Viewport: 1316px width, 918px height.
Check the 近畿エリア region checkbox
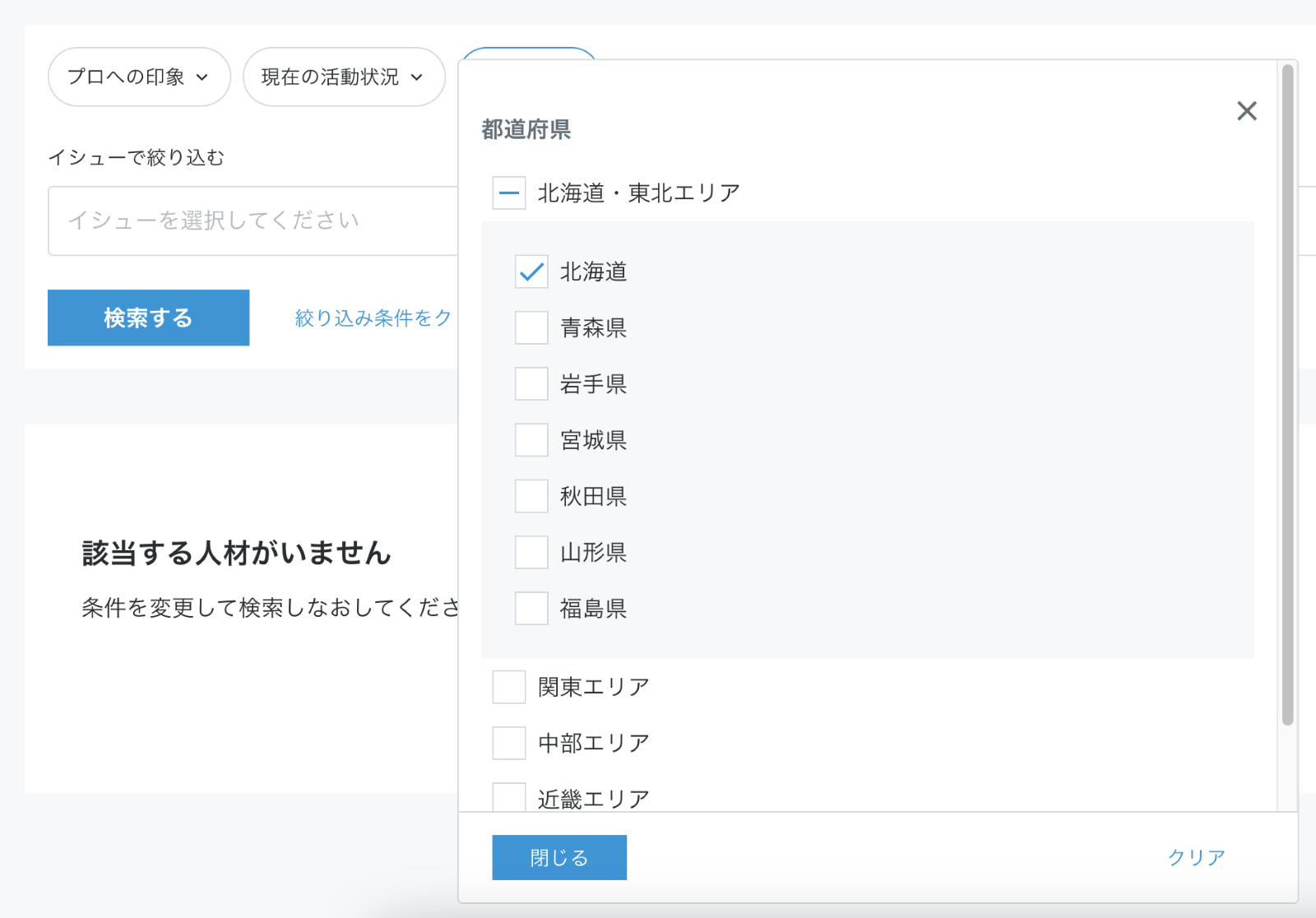pyautogui.click(x=509, y=797)
